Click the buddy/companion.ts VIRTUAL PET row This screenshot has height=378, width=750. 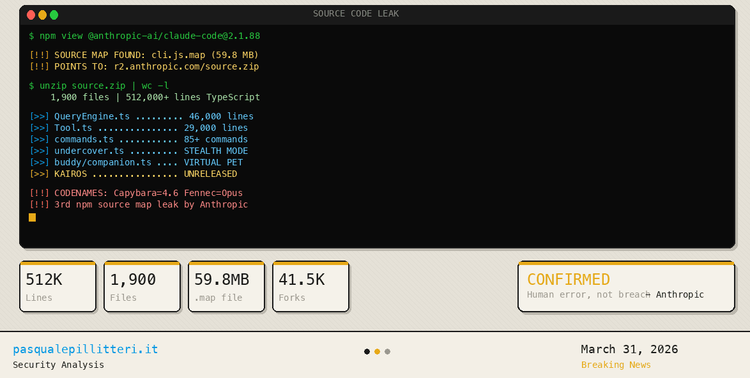[x=136, y=162]
